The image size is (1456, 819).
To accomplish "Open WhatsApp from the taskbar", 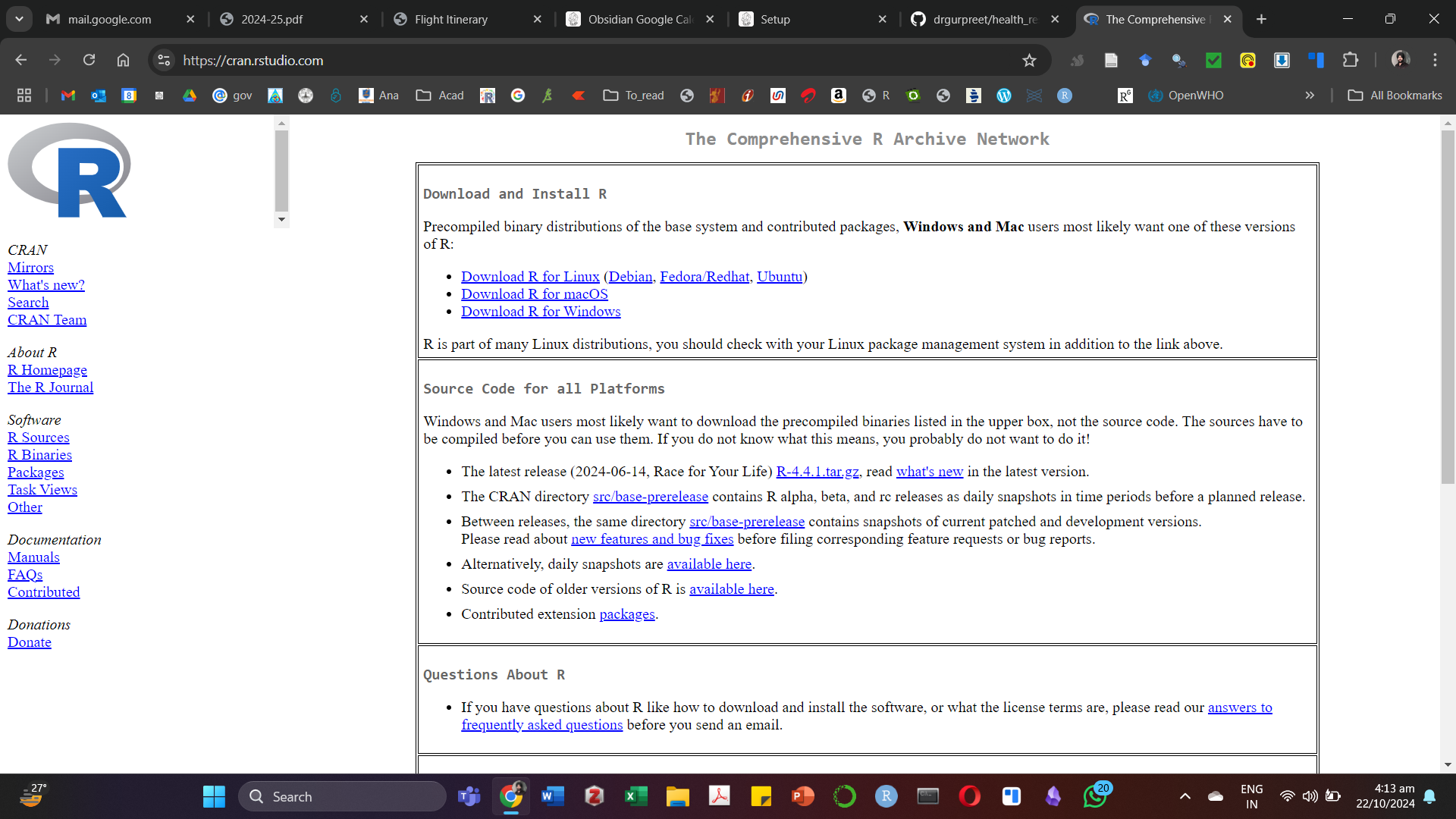I will (x=1094, y=796).
